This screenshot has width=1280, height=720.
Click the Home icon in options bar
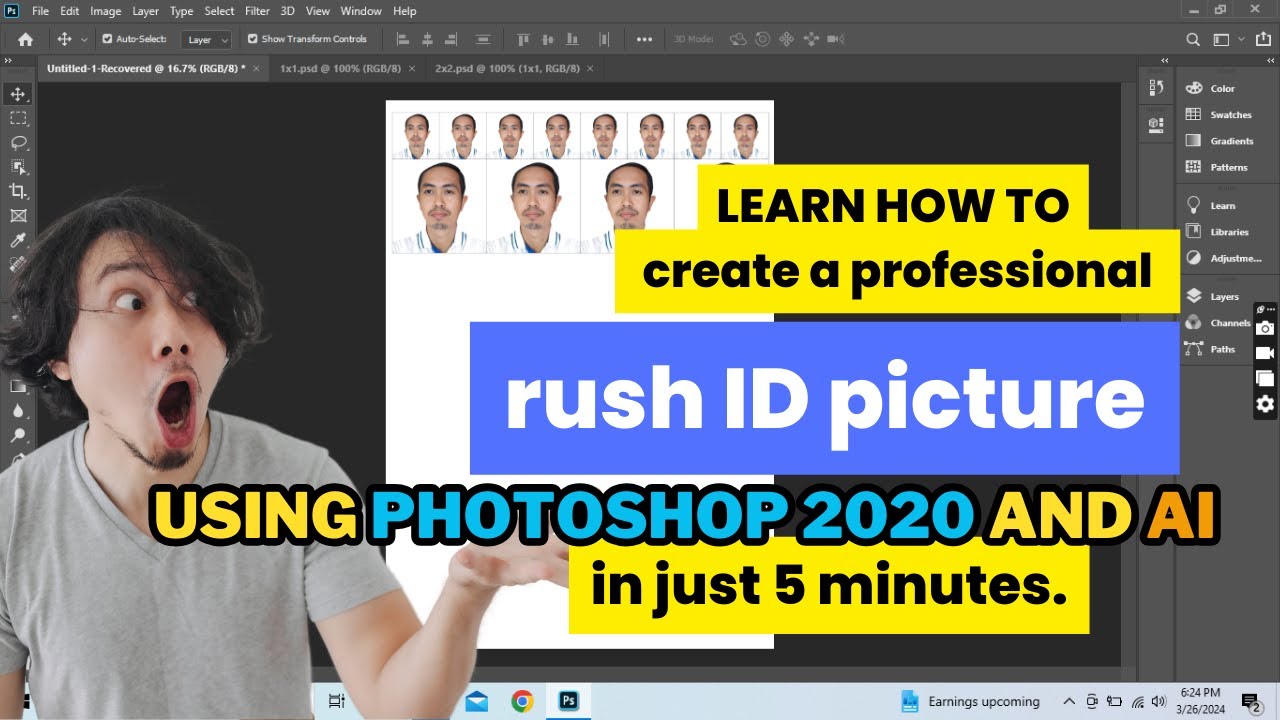(26, 39)
